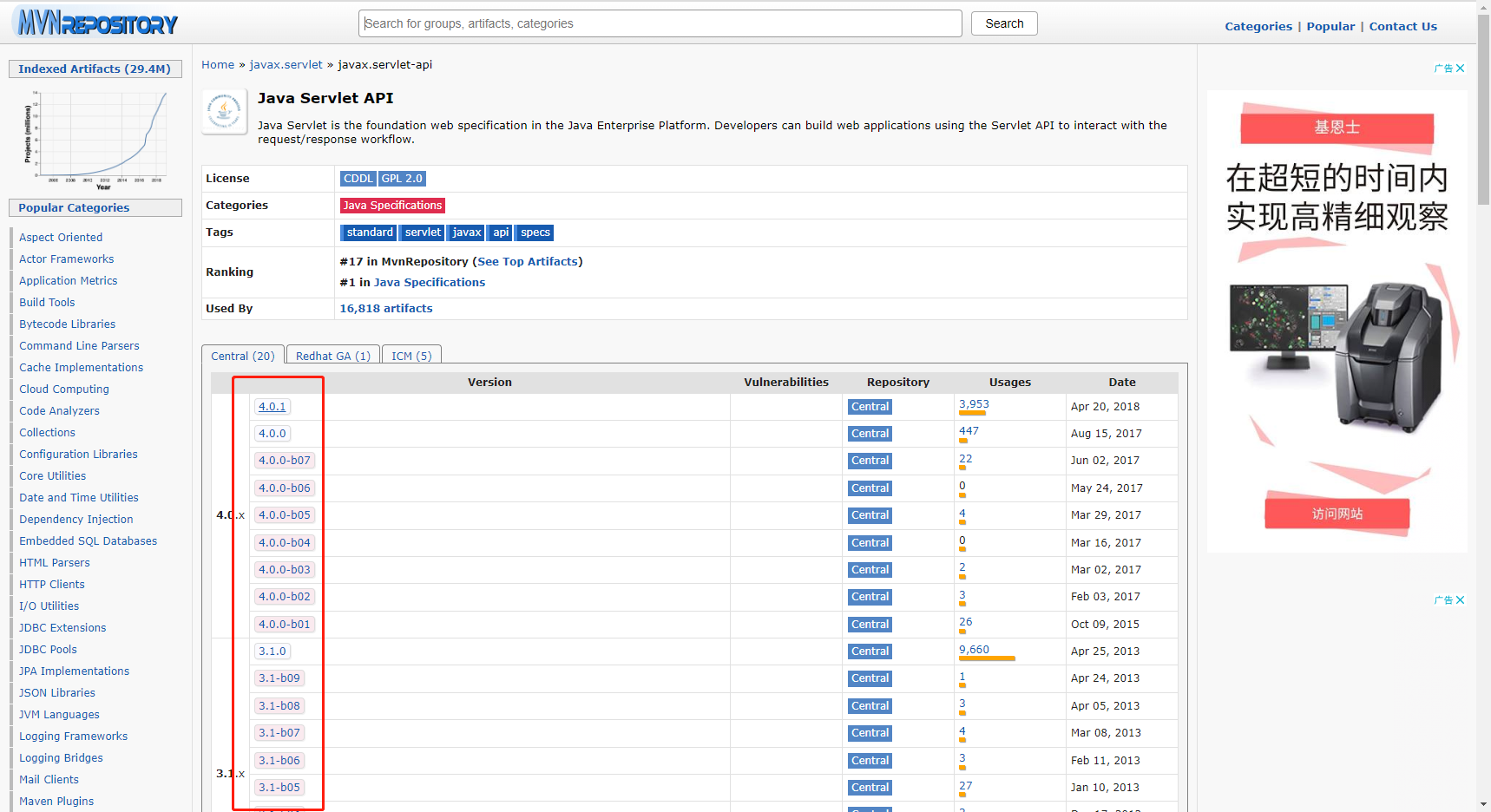This screenshot has height=812, width=1491.
Task: Open Command Line Parsers category
Action: click(79, 346)
